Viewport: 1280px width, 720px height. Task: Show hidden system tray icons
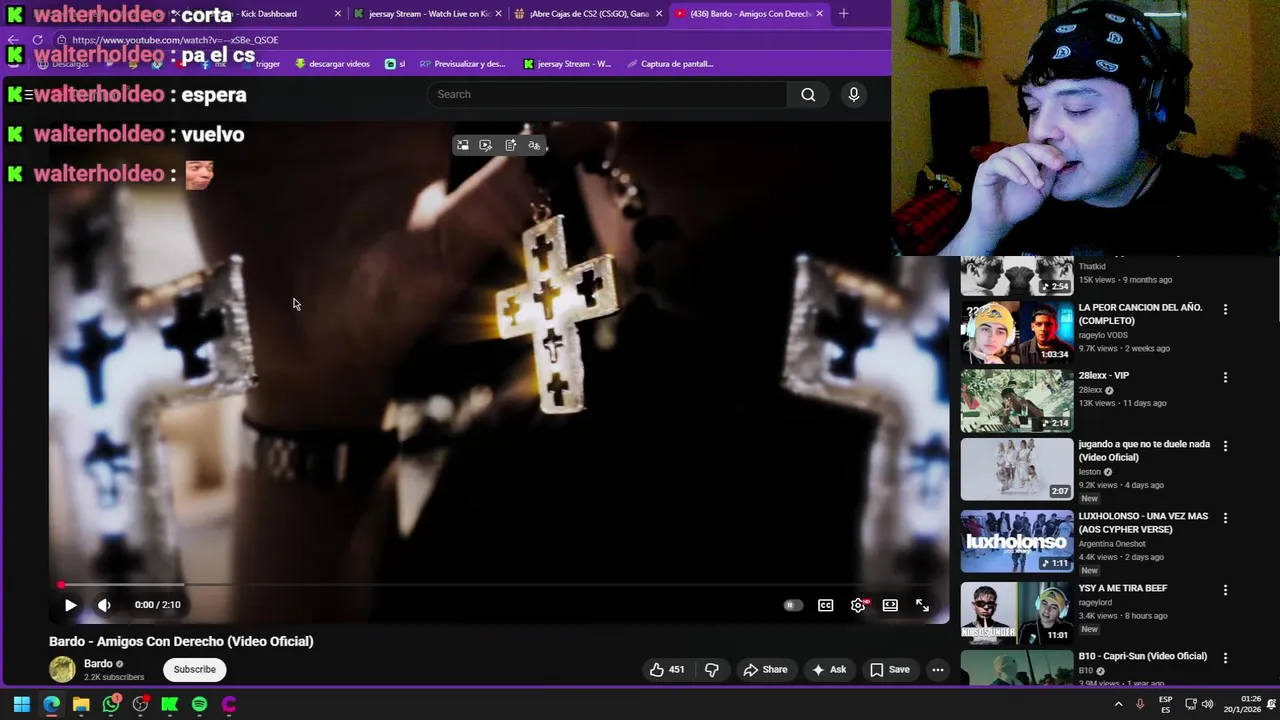(x=1118, y=704)
